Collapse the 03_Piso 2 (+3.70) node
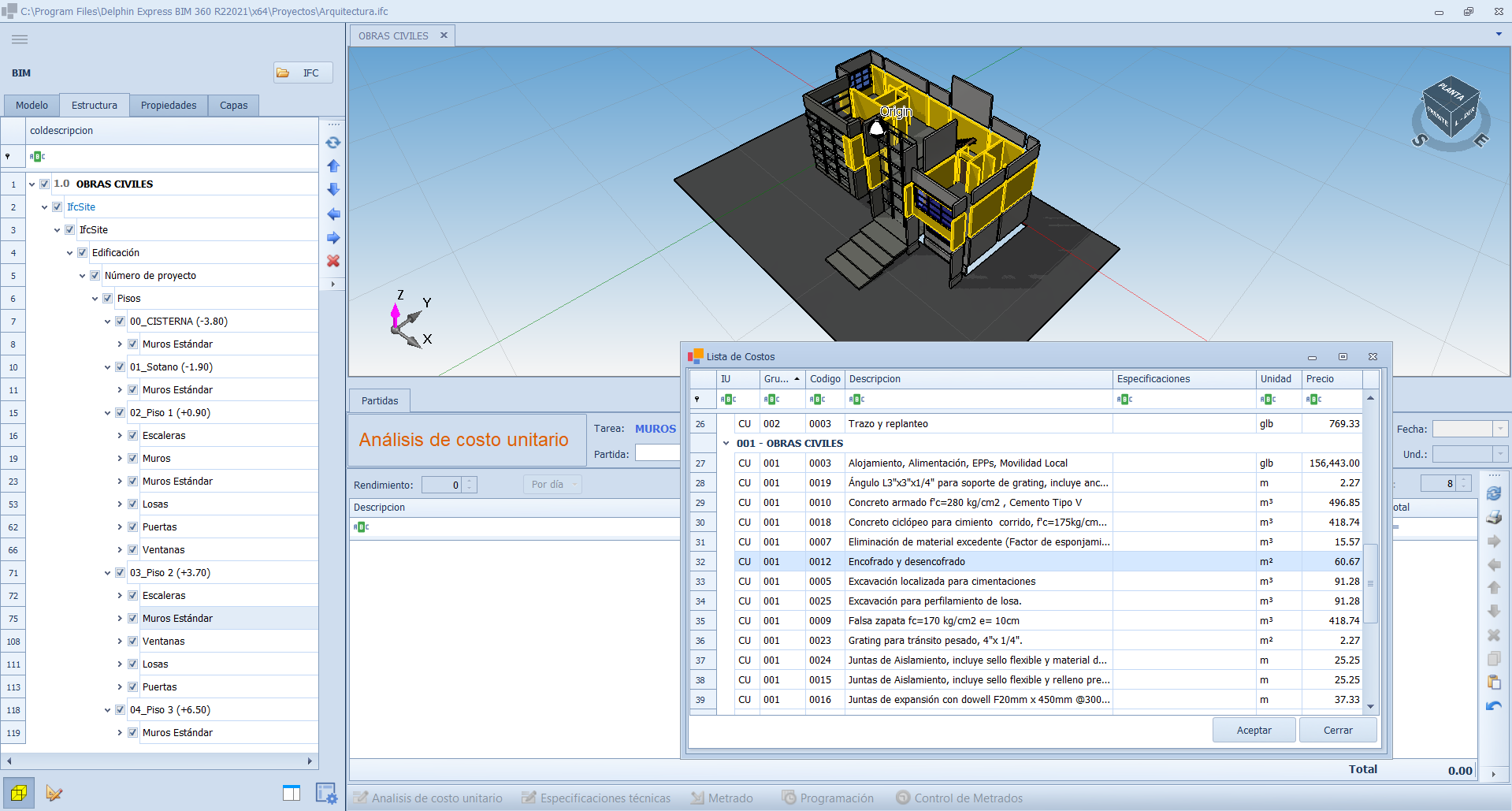The image size is (1512, 811). 108,573
